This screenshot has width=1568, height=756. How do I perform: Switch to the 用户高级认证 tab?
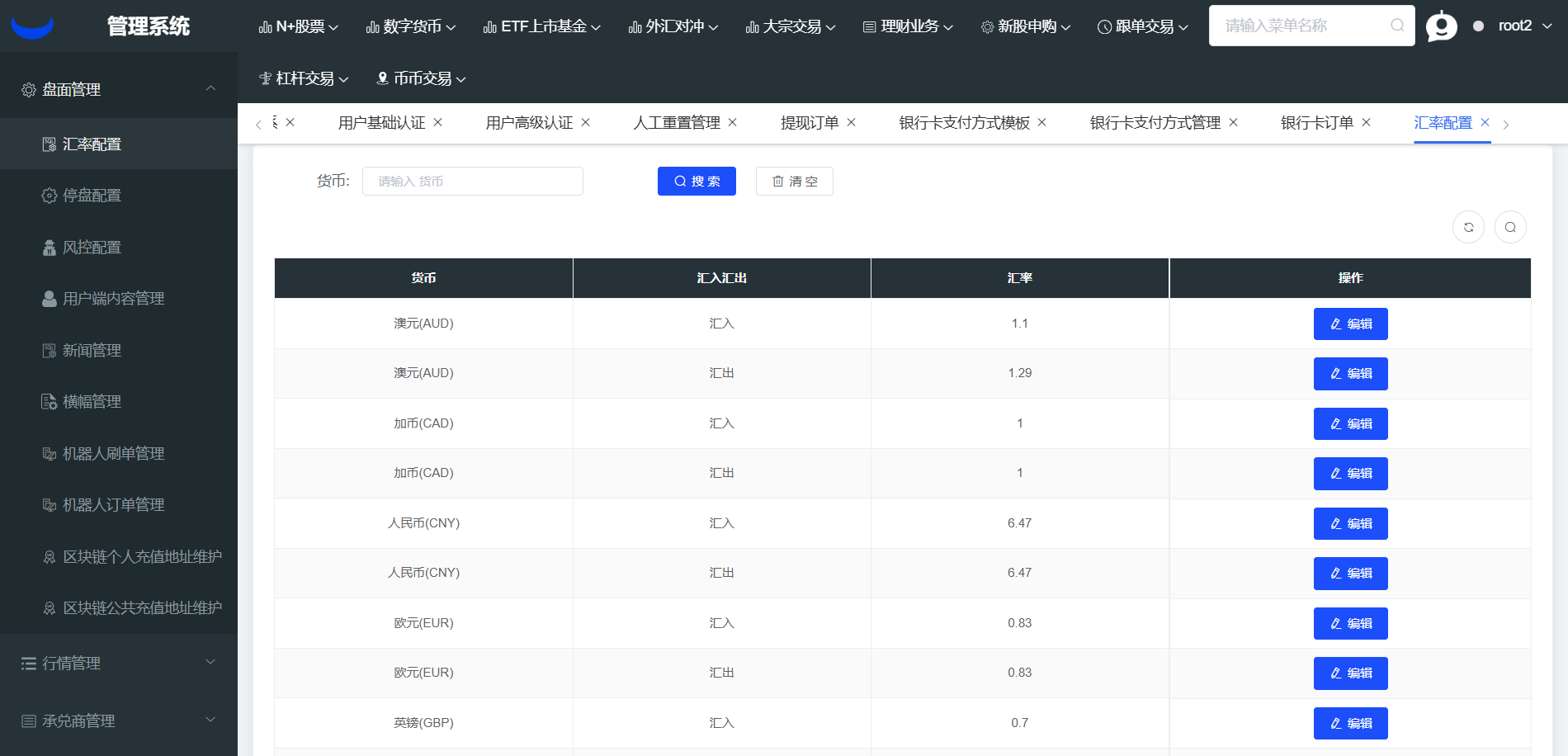[529, 123]
